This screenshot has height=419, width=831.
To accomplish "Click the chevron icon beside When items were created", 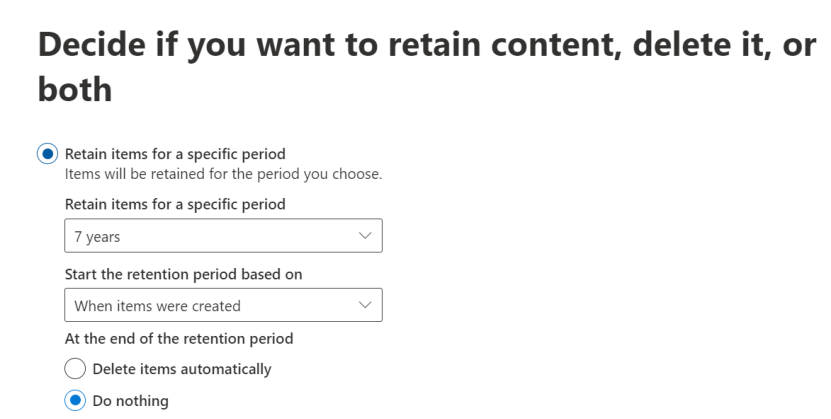I will coord(365,305).
